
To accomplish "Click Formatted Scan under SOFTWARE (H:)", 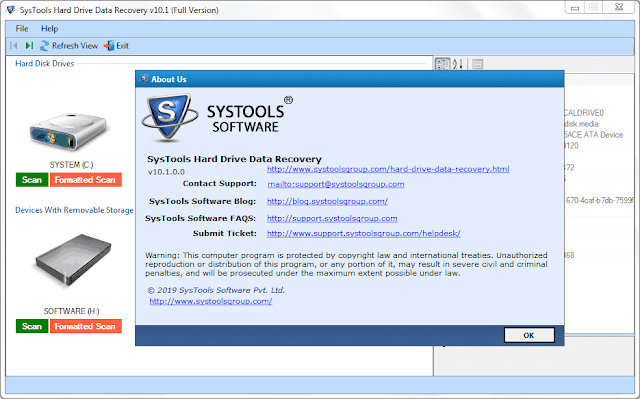I will (x=86, y=326).
